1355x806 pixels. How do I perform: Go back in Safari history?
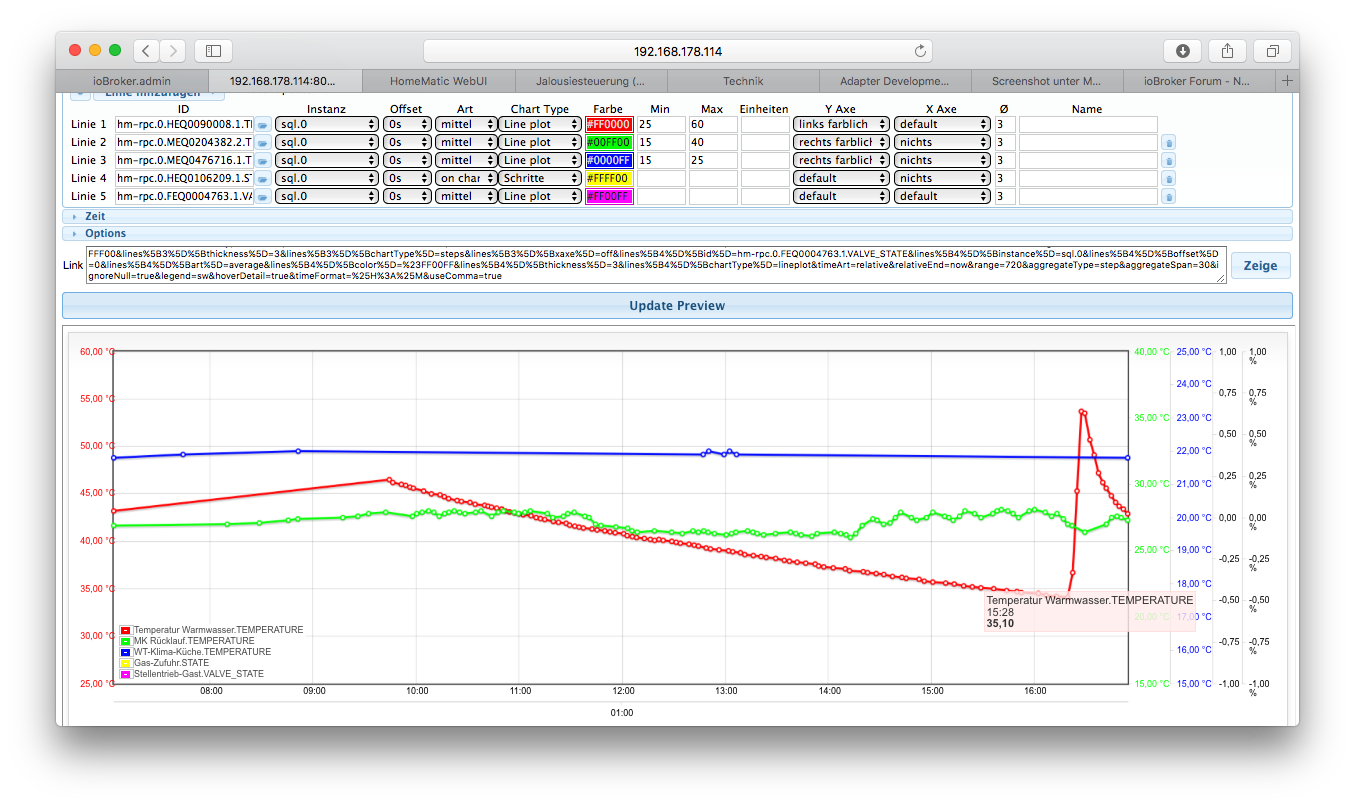147,50
